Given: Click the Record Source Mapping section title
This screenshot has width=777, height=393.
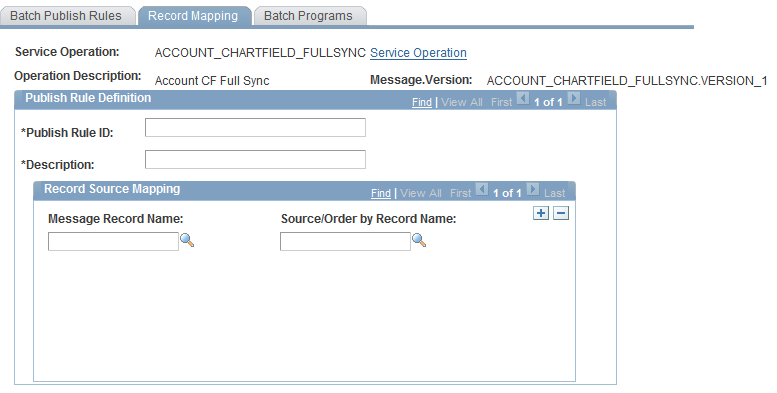Looking at the screenshot, I should click(112, 189).
